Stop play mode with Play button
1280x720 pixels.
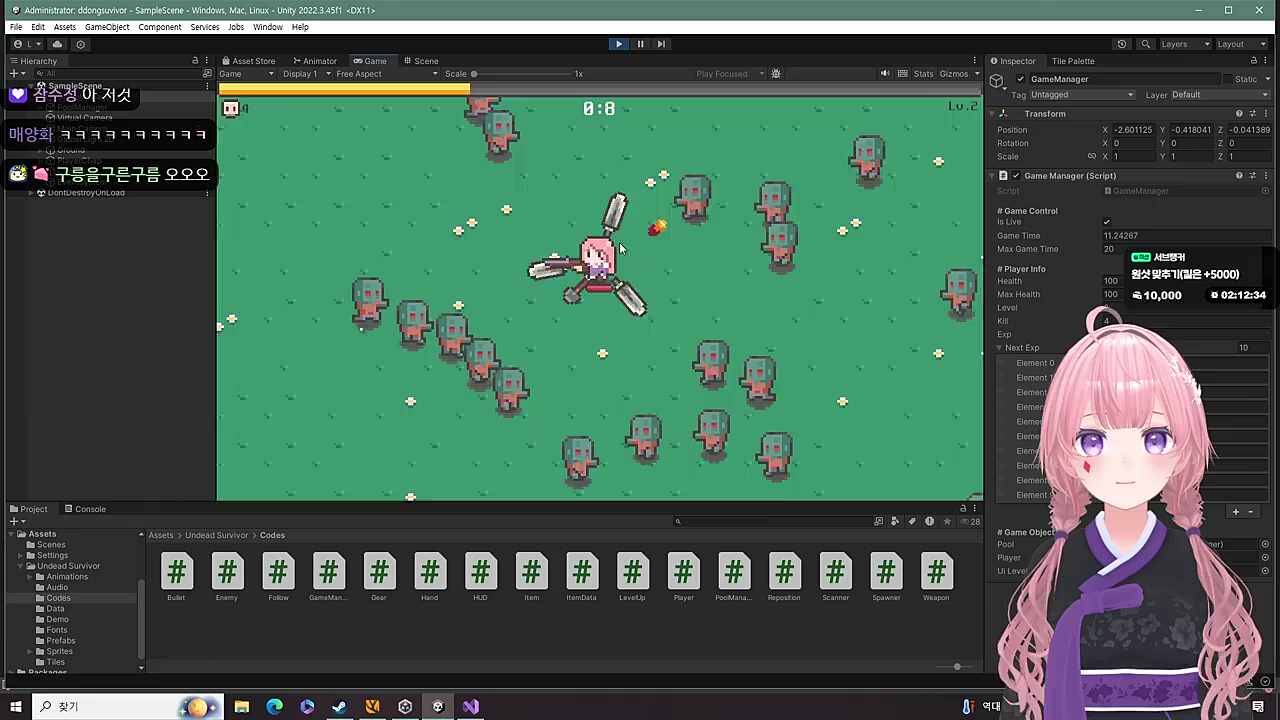pyautogui.click(x=618, y=44)
